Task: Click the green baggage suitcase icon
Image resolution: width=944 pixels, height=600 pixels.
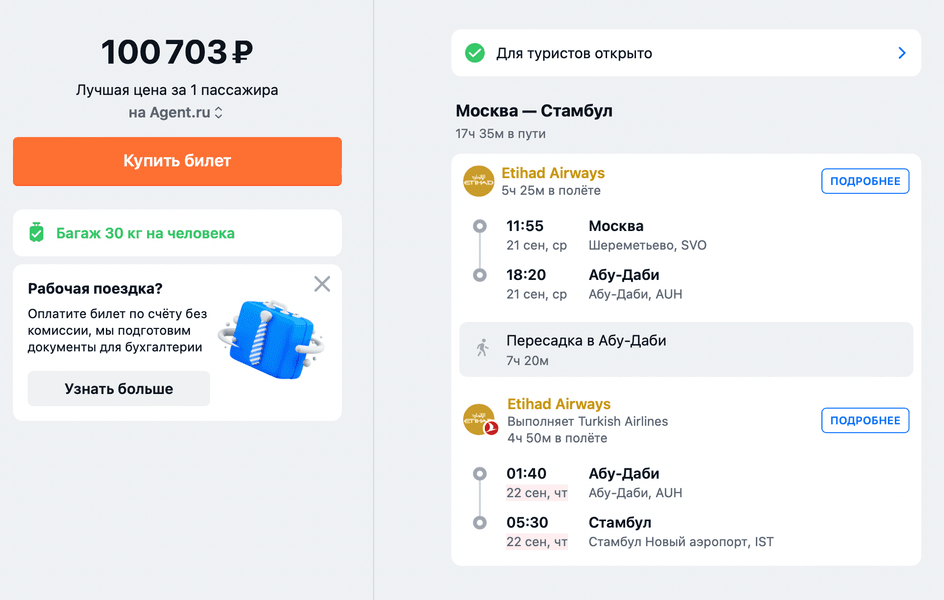Action: pos(37,233)
